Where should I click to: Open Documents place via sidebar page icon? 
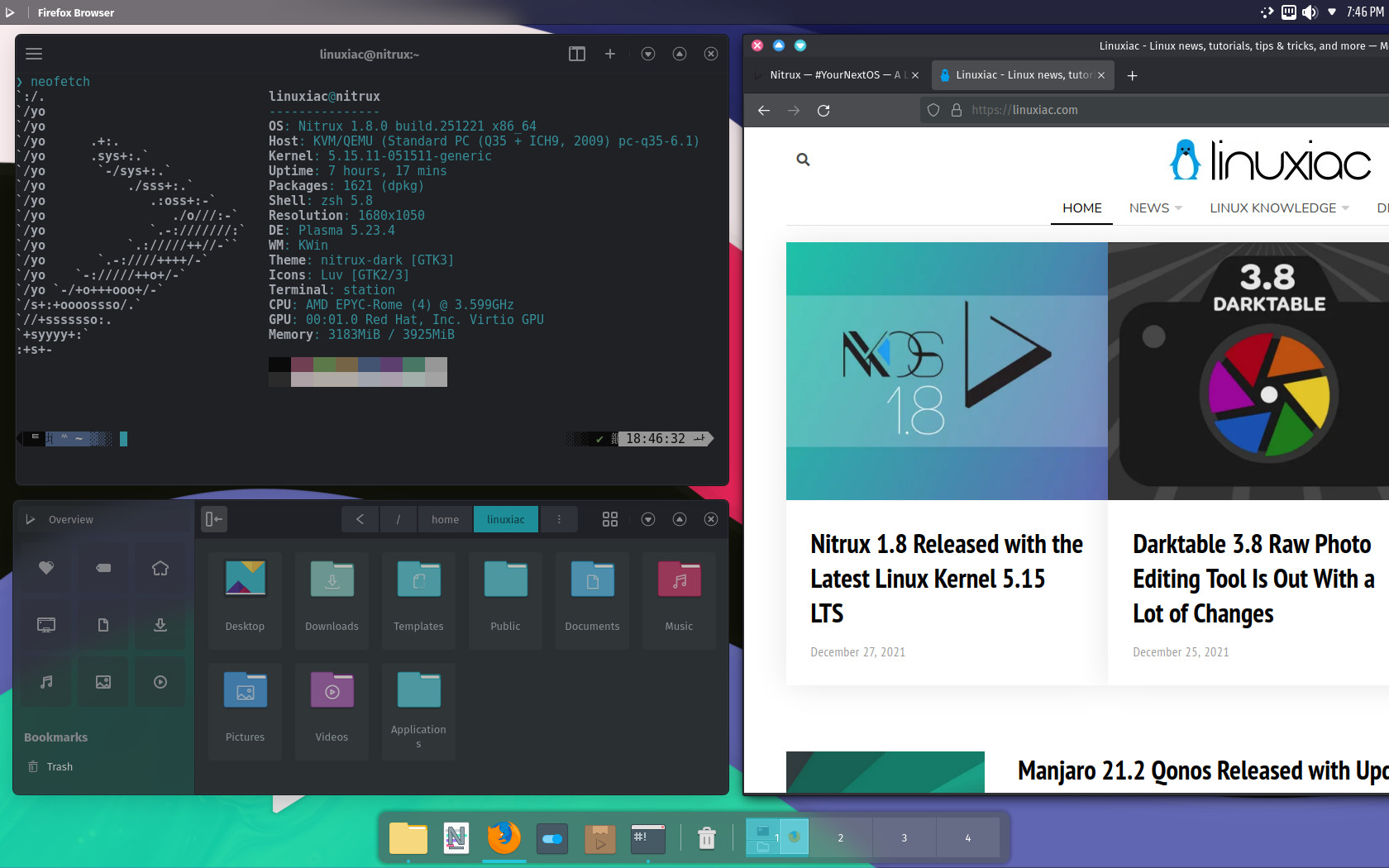103,624
